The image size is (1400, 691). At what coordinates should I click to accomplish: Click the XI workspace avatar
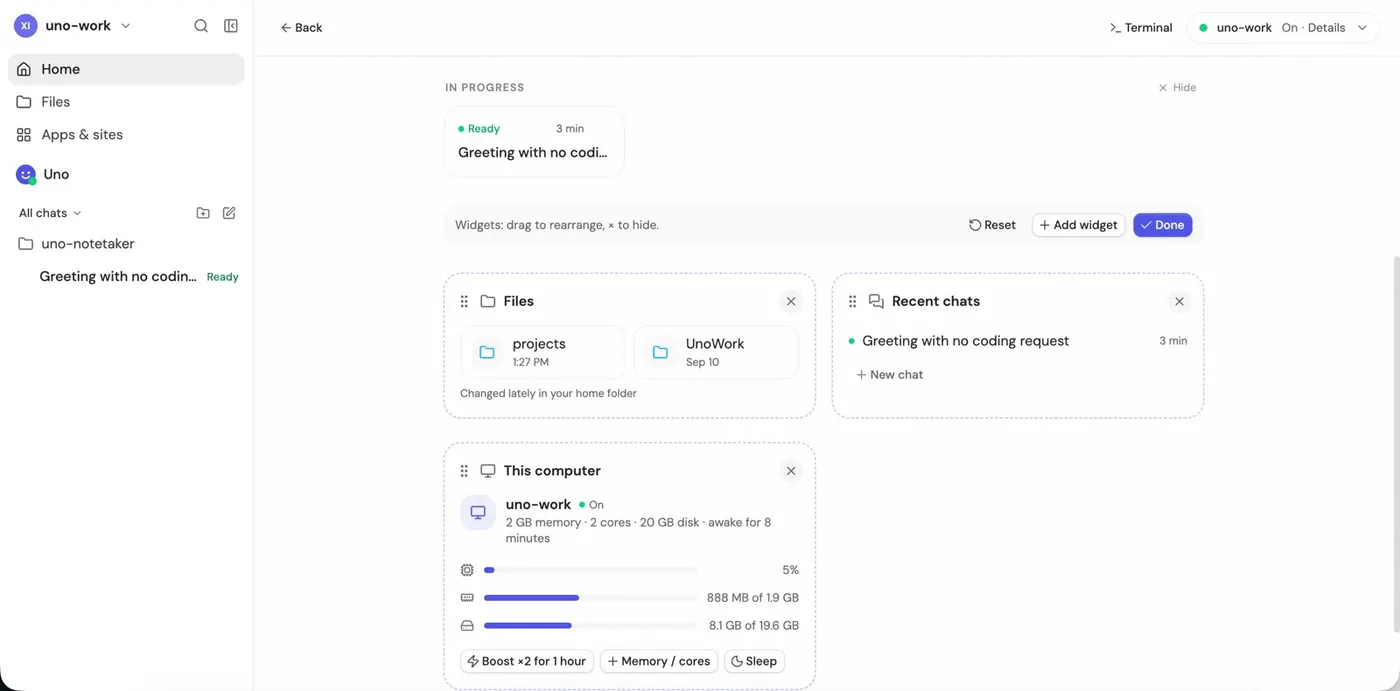(25, 26)
